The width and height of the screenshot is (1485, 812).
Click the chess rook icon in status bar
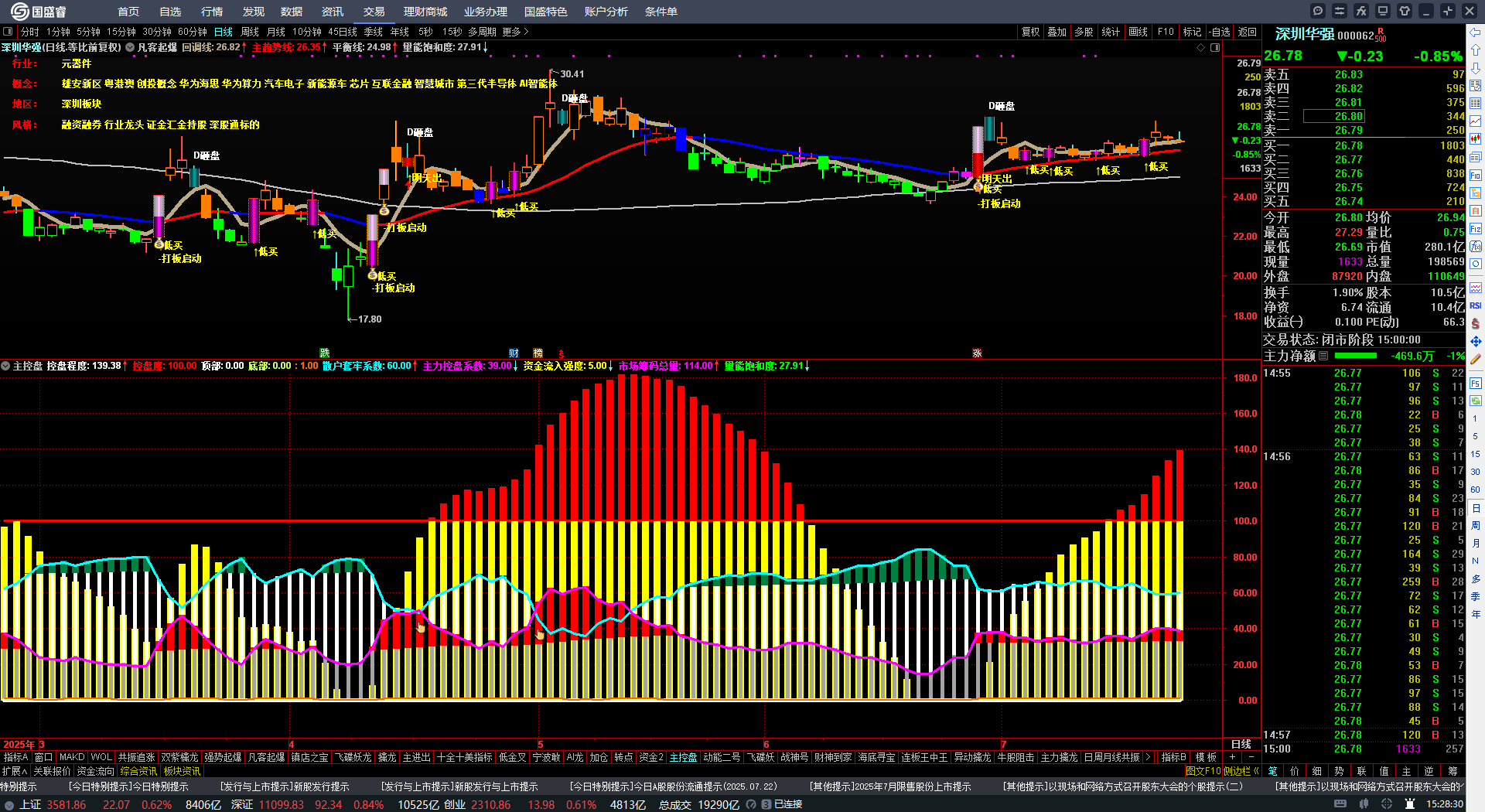(x=1409, y=804)
